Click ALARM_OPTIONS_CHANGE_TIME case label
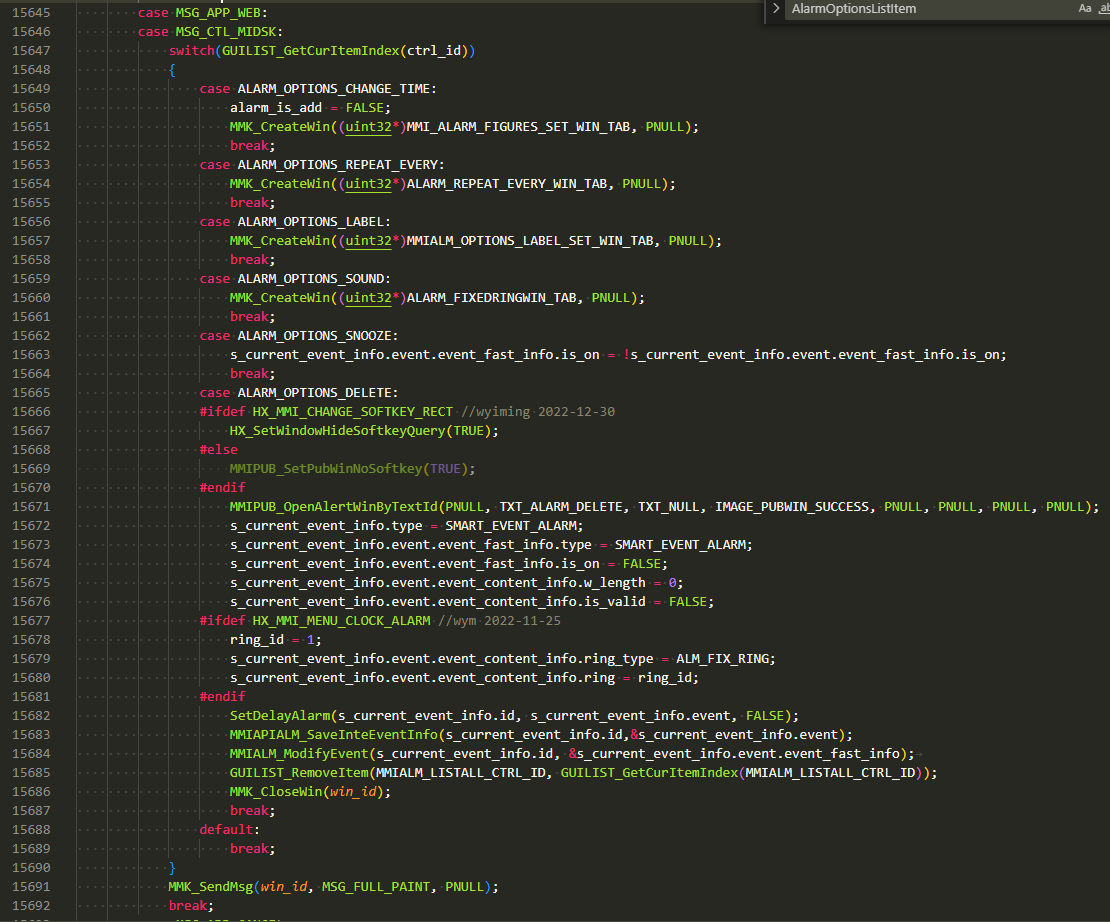The height and width of the screenshot is (922, 1110). coord(333,89)
